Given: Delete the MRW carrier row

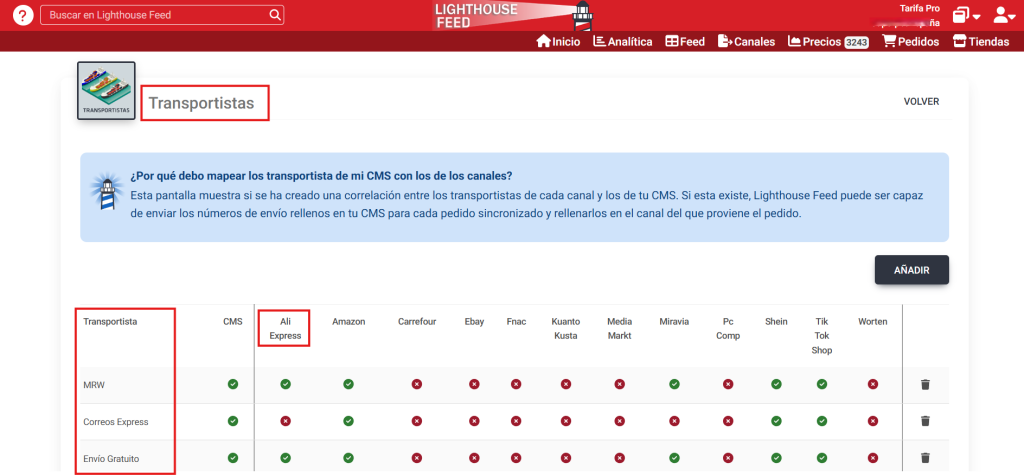Looking at the screenshot, I should click(x=925, y=384).
